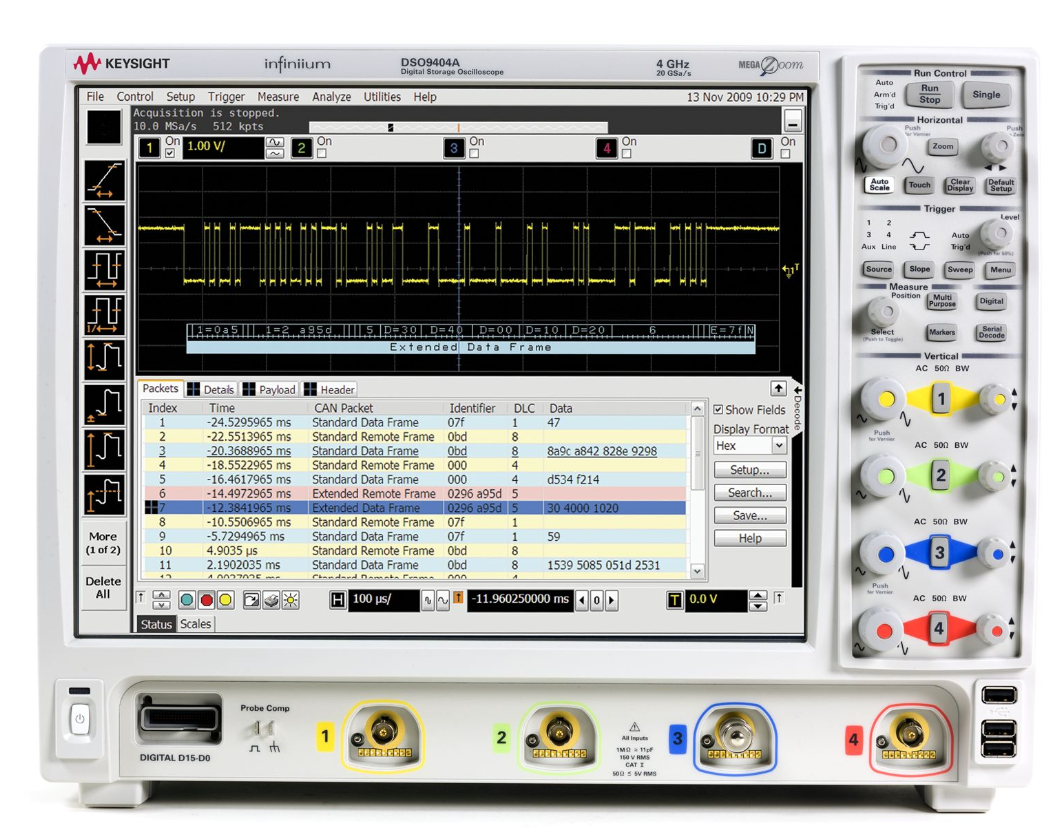Click the red circle icon in bottom toolbar
Screen dimensions: 1052x828
coord(207,600)
